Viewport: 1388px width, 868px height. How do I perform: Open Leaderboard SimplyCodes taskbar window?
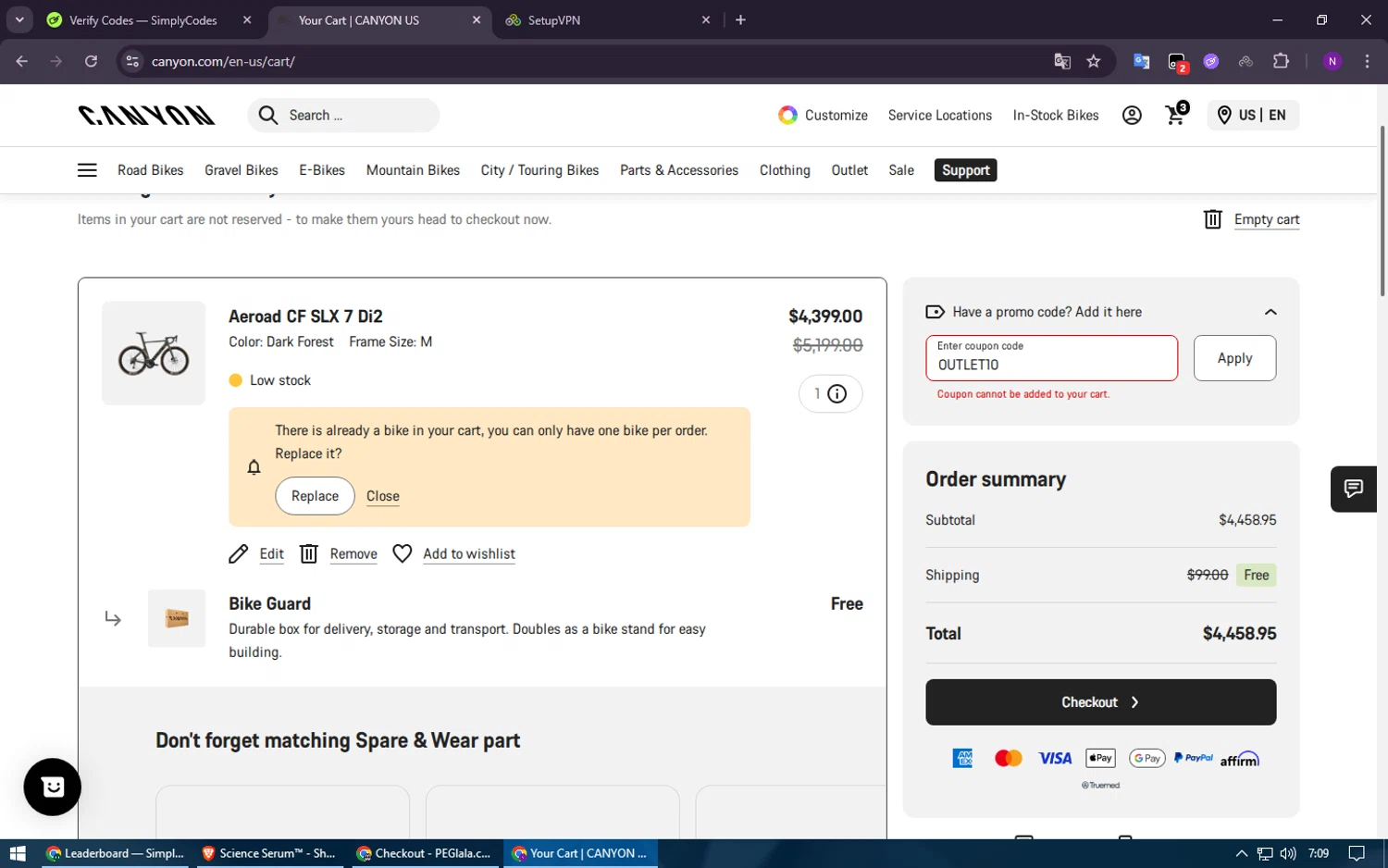click(x=115, y=853)
